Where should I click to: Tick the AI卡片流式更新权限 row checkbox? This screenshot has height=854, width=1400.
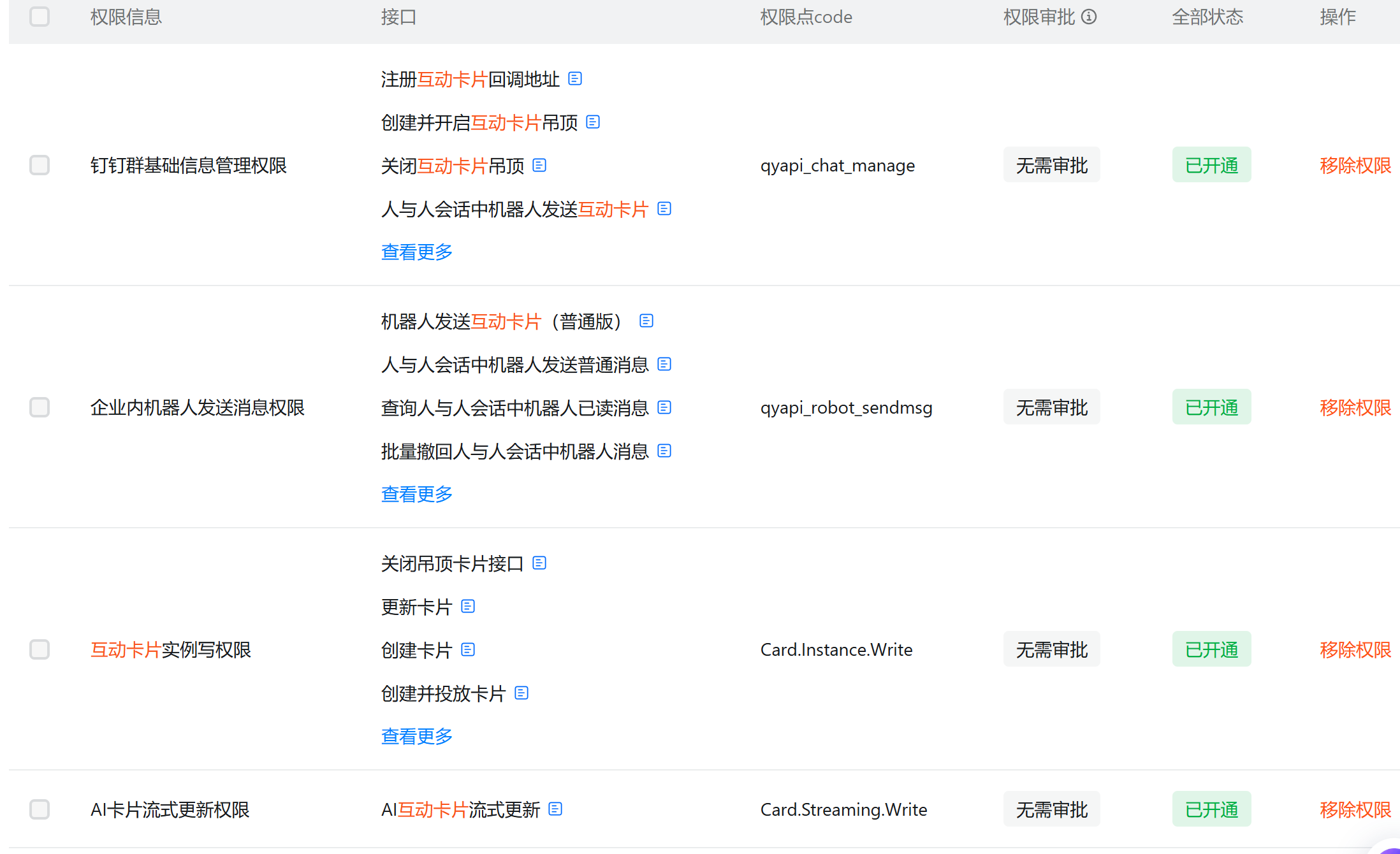[x=40, y=809]
